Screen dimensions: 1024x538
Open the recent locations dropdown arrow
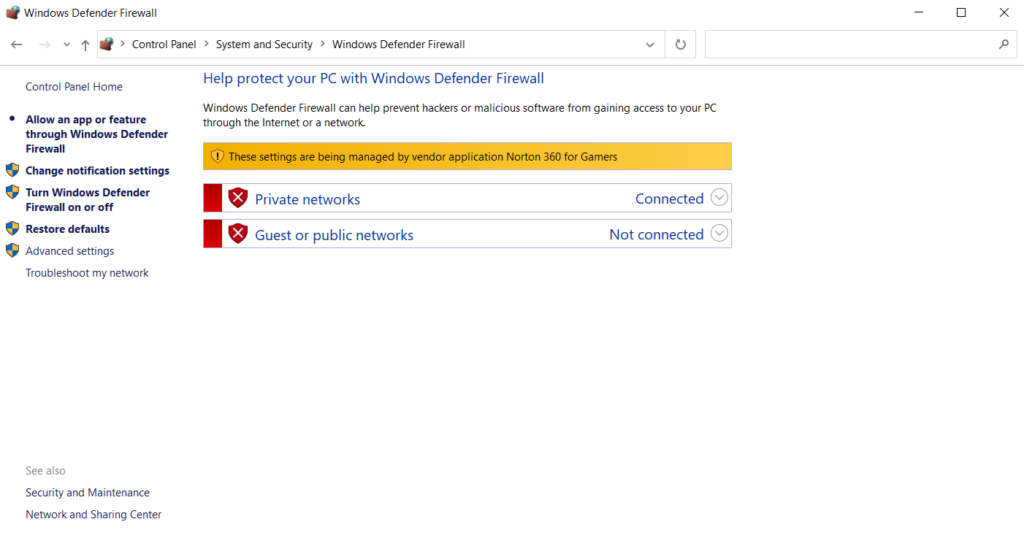pos(66,44)
